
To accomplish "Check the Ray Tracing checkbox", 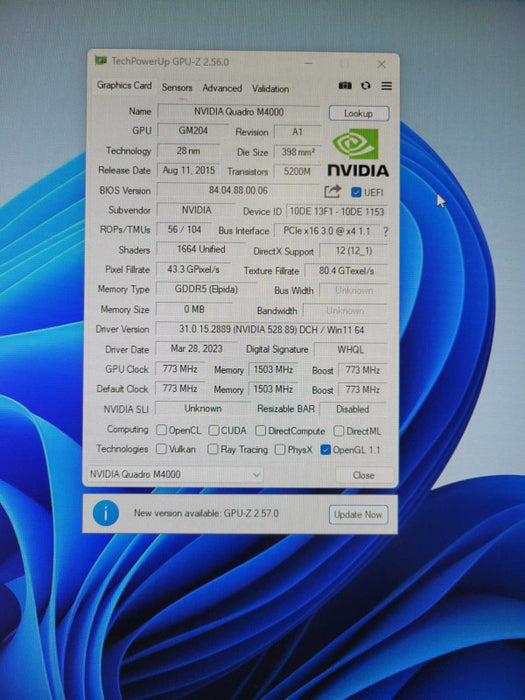I will click(213, 449).
